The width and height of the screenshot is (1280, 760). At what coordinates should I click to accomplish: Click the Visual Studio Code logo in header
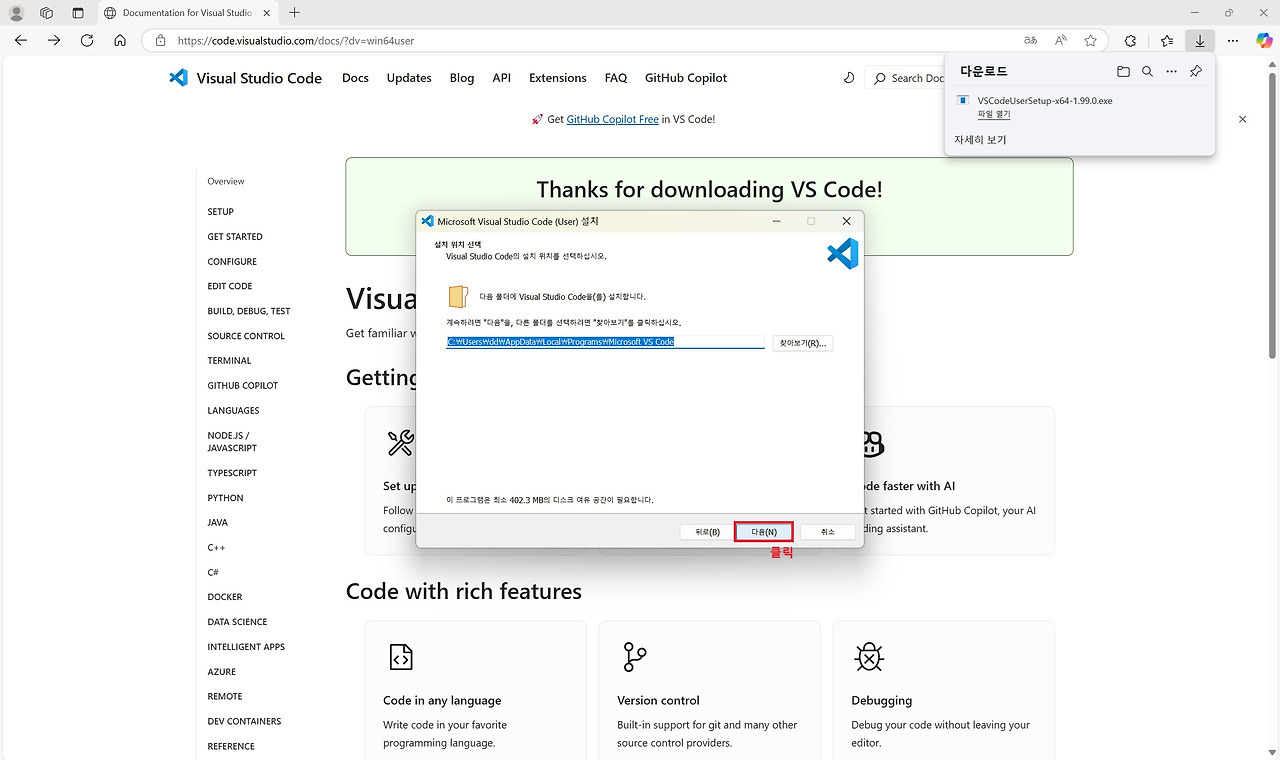[x=246, y=78]
